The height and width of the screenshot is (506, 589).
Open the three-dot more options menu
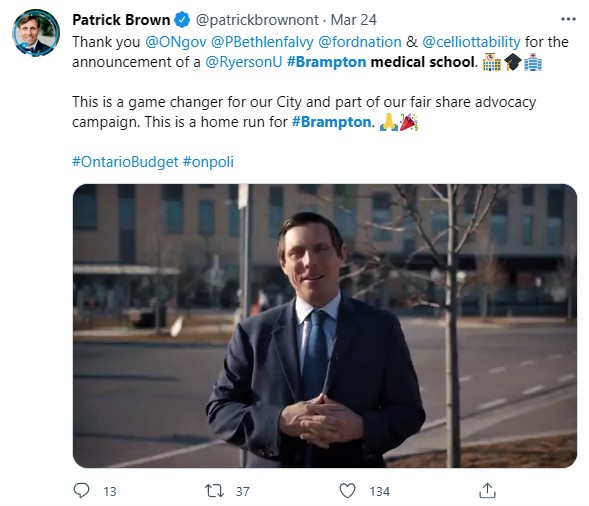point(568,19)
